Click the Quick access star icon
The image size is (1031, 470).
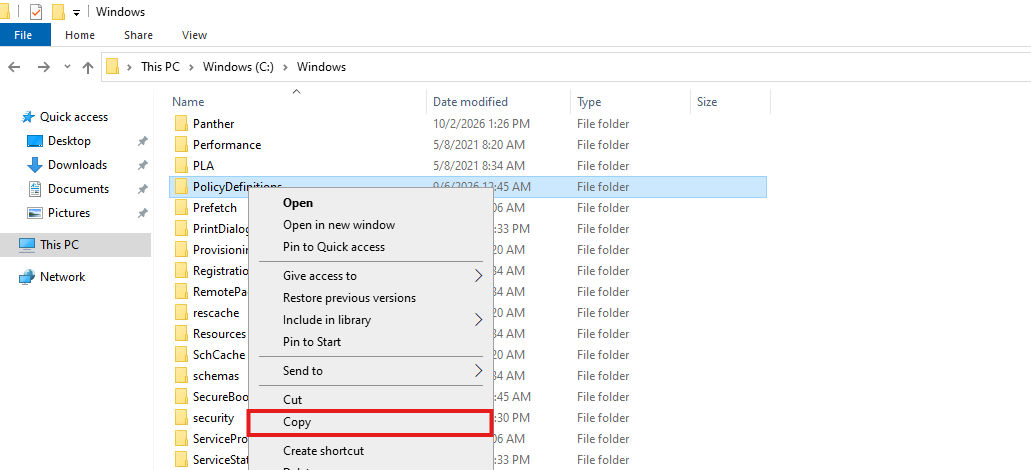click(28, 117)
